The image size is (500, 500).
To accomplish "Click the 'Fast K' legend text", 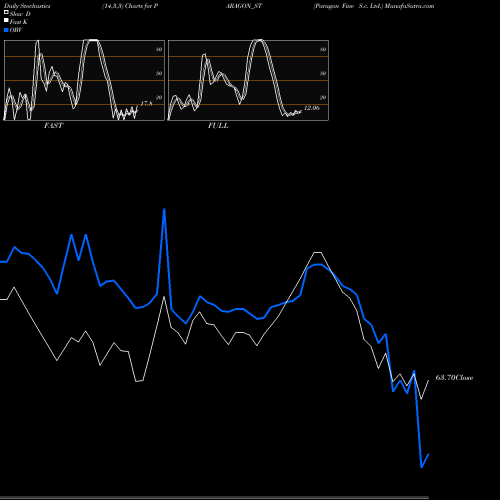I will click(19, 22).
